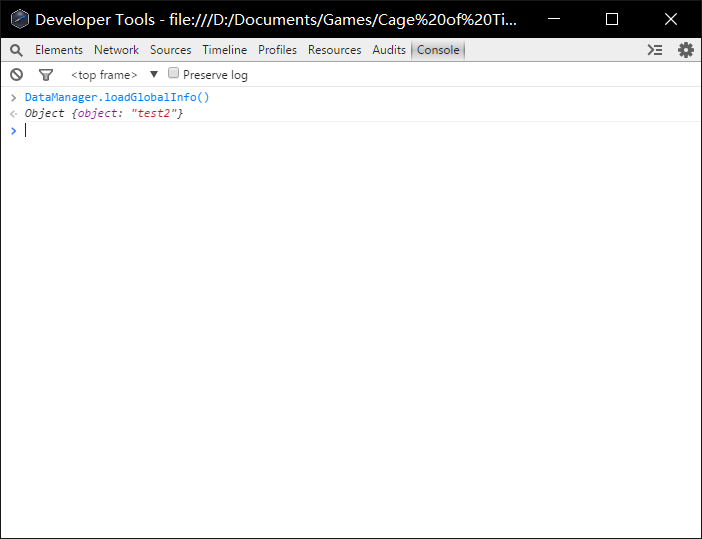Enable the Preserve log checkbox

click(173, 73)
